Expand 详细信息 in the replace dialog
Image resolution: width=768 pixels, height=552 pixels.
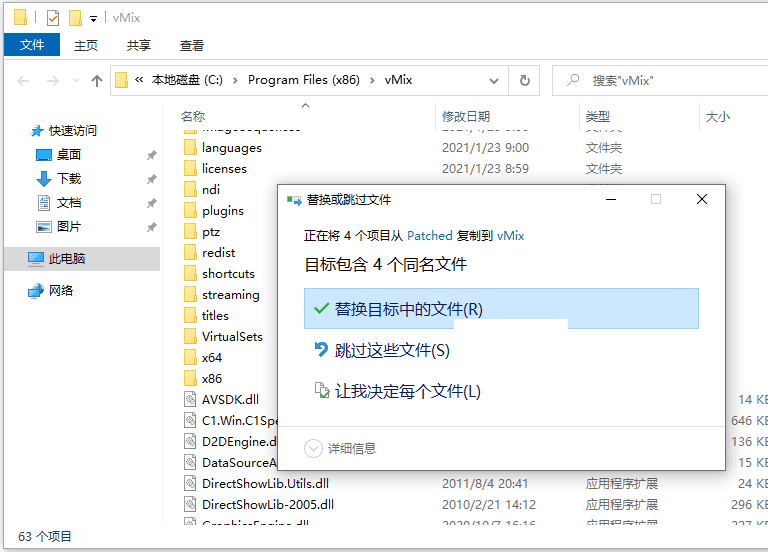click(x=340, y=449)
